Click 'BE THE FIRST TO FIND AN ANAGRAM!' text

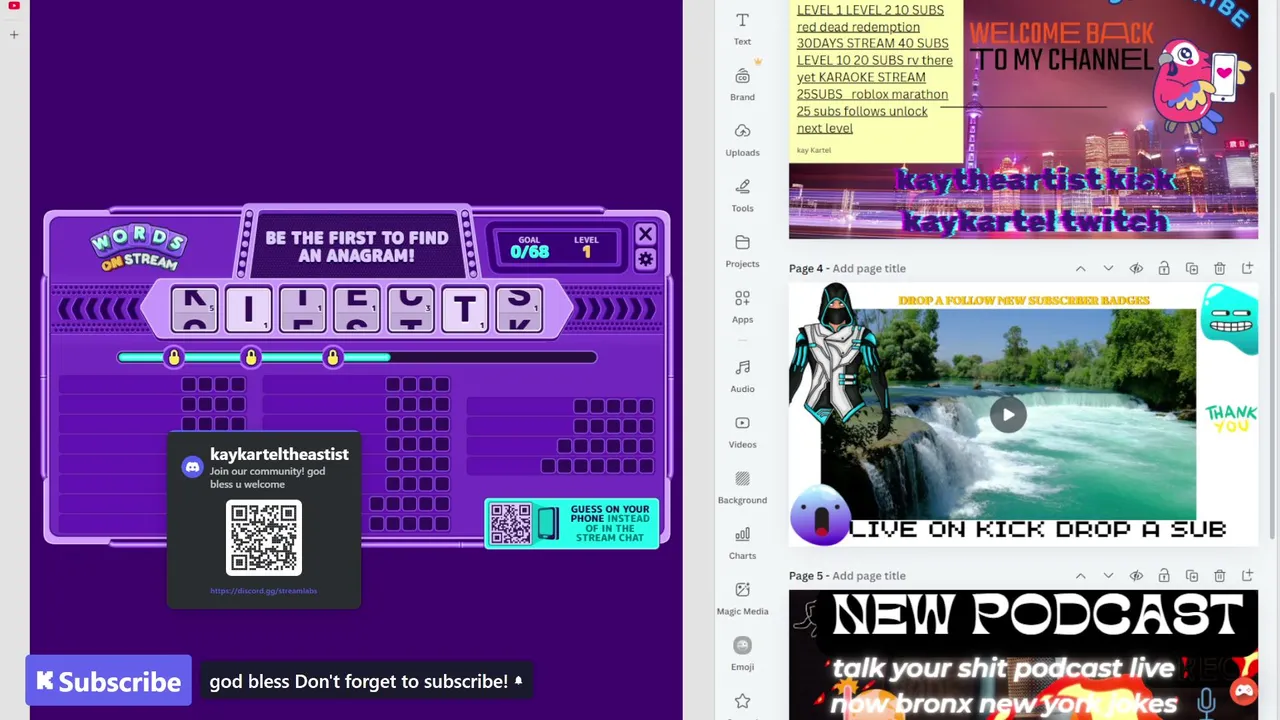click(x=356, y=247)
